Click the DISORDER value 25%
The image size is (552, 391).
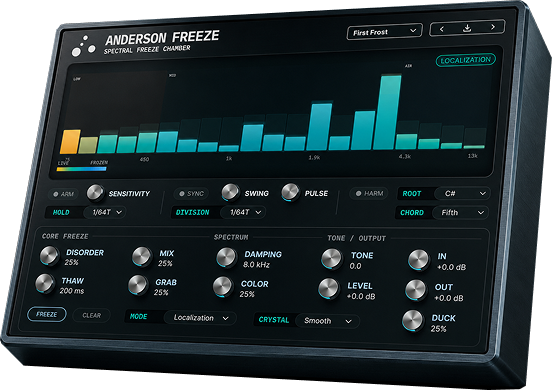tap(71, 262)
